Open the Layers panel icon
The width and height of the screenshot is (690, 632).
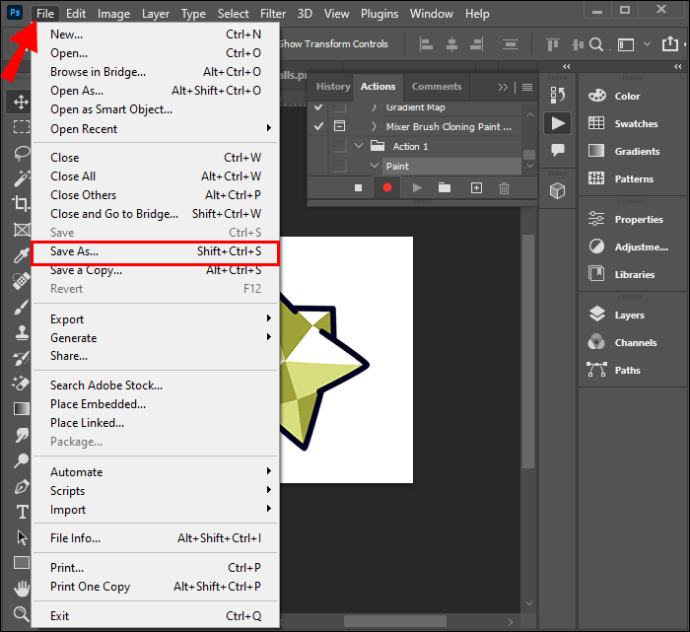click(597, 315)
